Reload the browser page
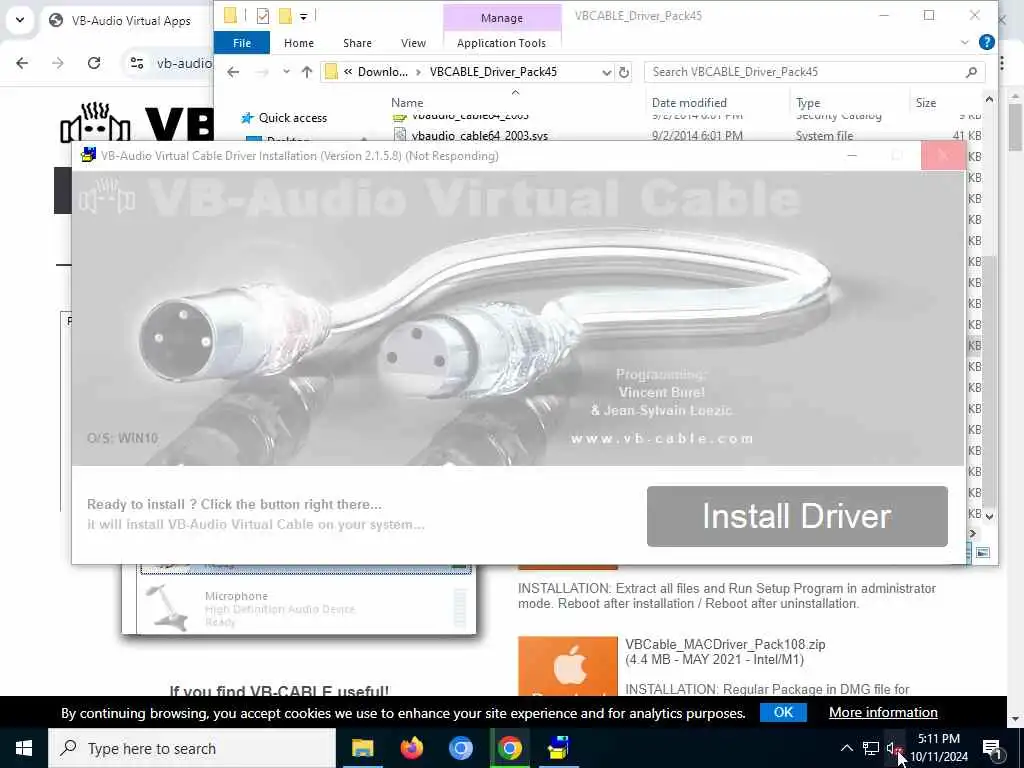Image resolution: width=1024 pixels, height=768 pixels. 94,63
